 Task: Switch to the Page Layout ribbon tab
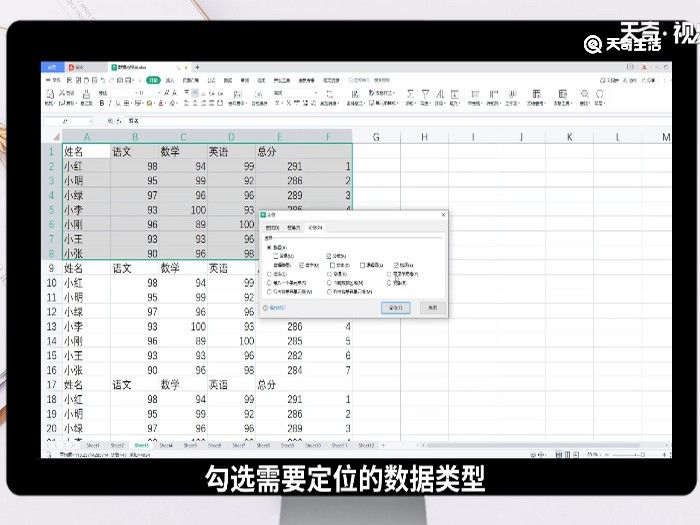[191, 80]
